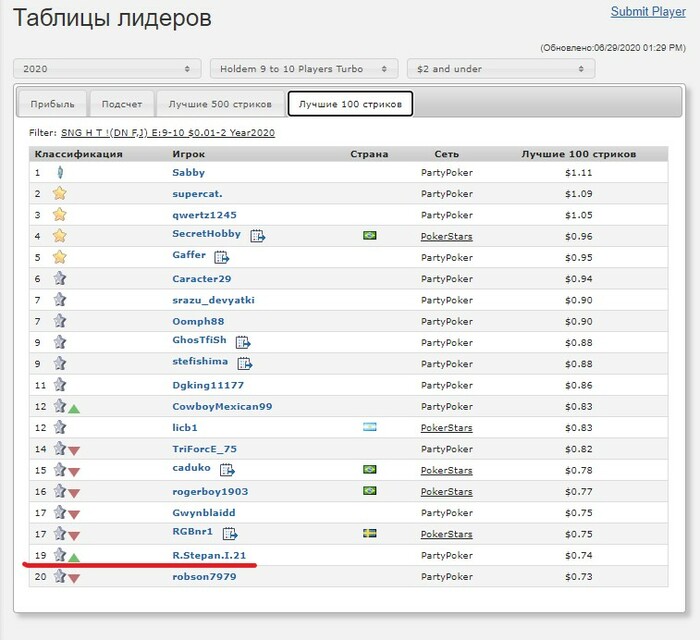Click the $1.11 value in Sabby row

click(579, 172)
